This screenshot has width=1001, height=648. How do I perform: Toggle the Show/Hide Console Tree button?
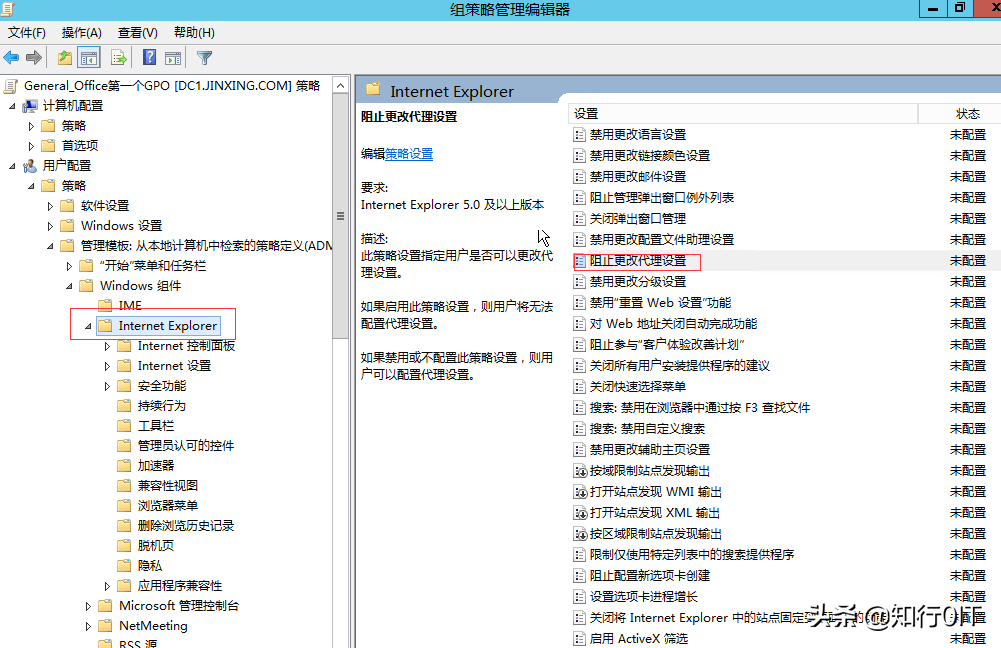89,58
